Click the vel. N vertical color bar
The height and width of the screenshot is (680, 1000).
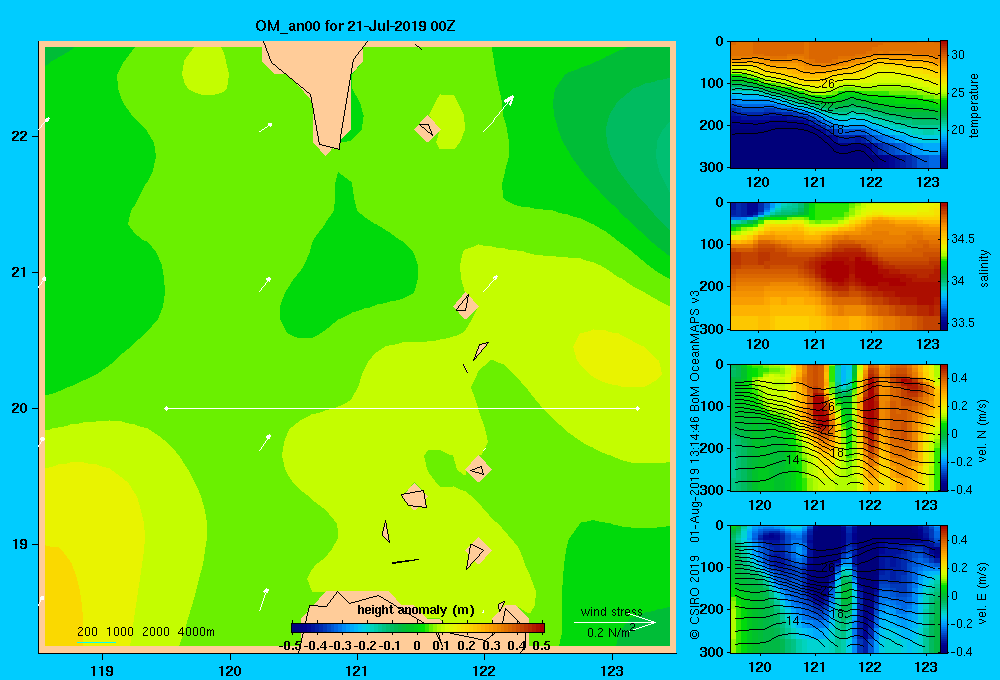(944, 427)
